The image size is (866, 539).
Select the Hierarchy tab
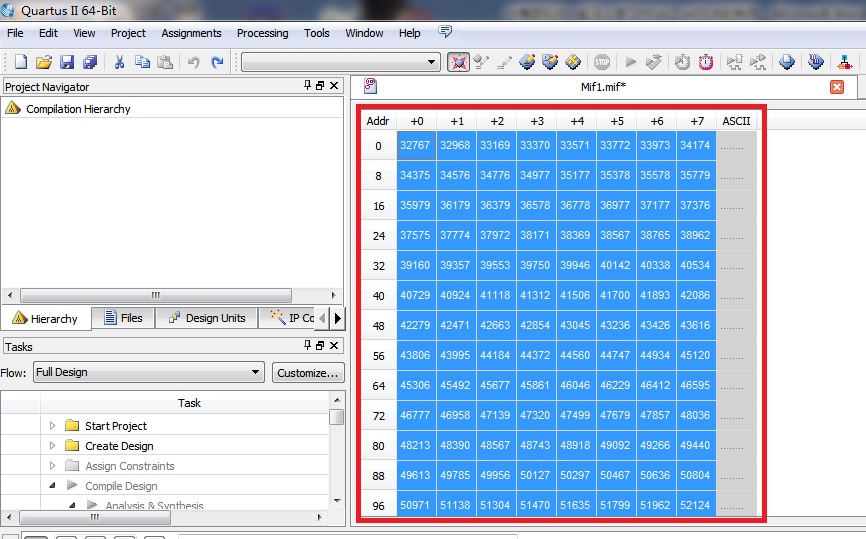[x=46, y=319]
